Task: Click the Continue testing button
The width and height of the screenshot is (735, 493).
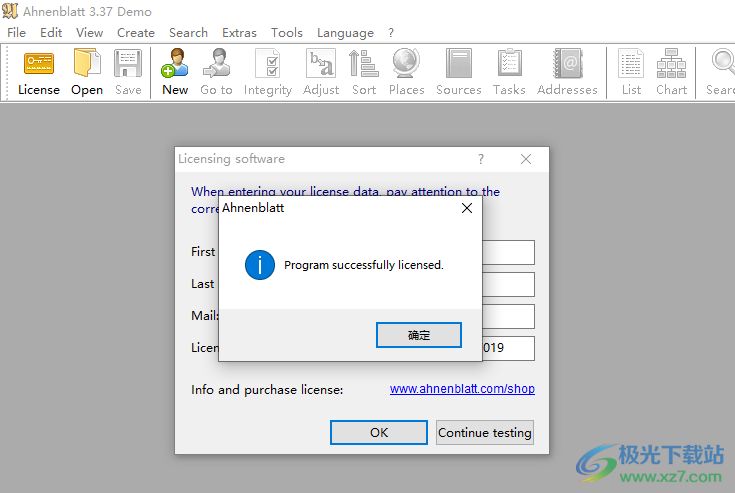Action: tap(485, 432)
